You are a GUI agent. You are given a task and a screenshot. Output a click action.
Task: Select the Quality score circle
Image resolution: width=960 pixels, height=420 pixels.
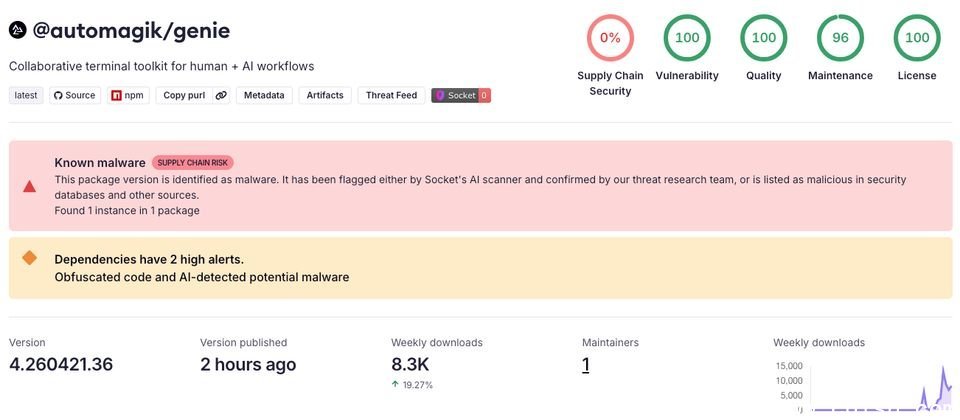pyautogui.click(x=764, y=38)
